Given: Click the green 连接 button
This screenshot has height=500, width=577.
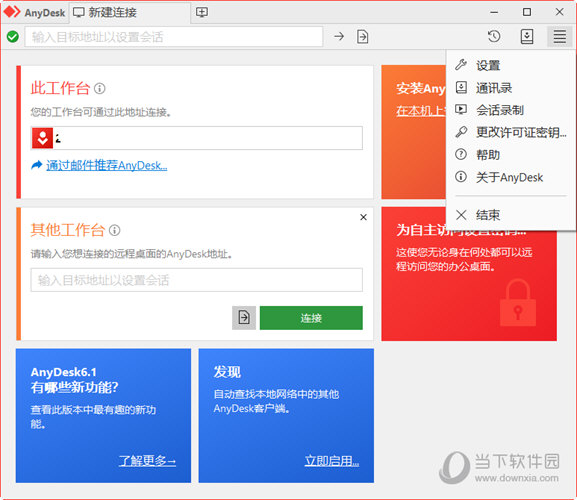Looking at the screenshot, I should click(x=311, y=318).
